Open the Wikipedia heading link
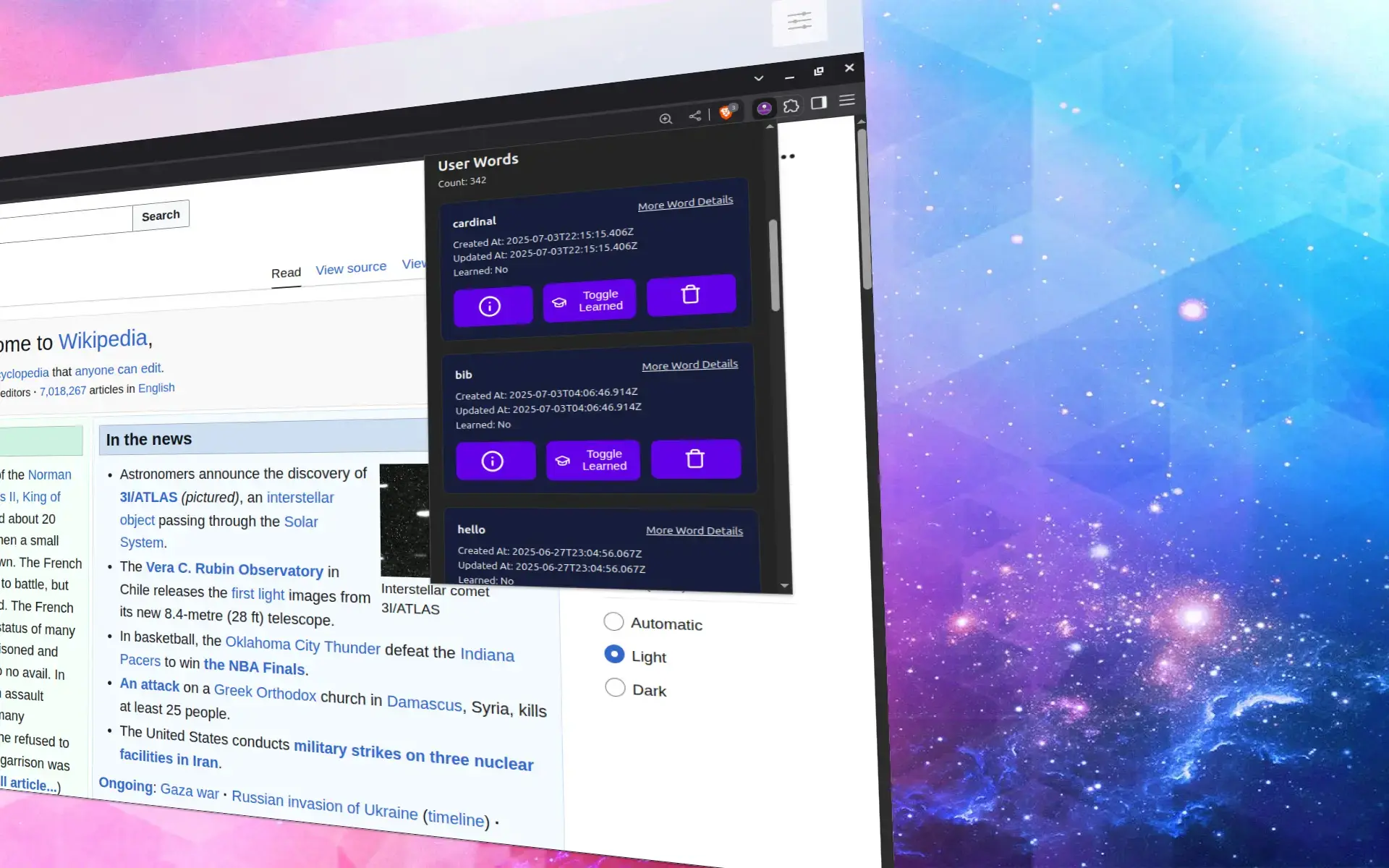This screenshot has width=1389, height=868. [x=103, y=339]
